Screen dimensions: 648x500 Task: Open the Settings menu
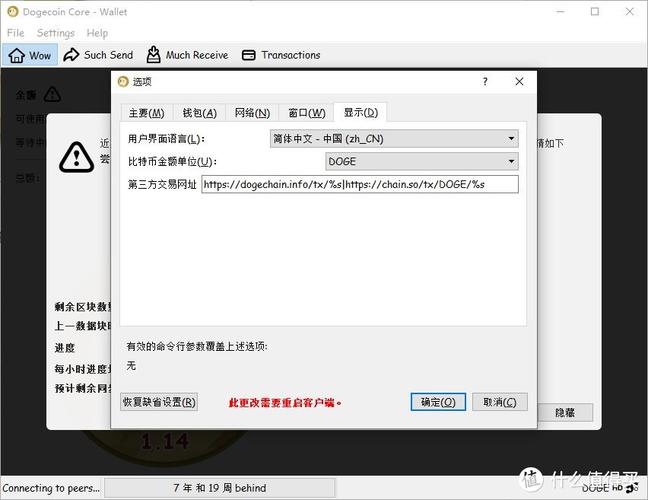[56, 33]
